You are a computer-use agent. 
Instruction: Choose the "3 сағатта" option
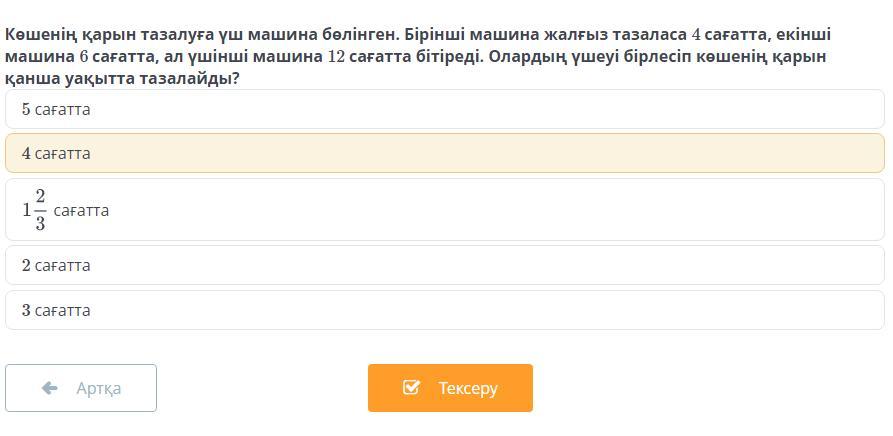444,310
